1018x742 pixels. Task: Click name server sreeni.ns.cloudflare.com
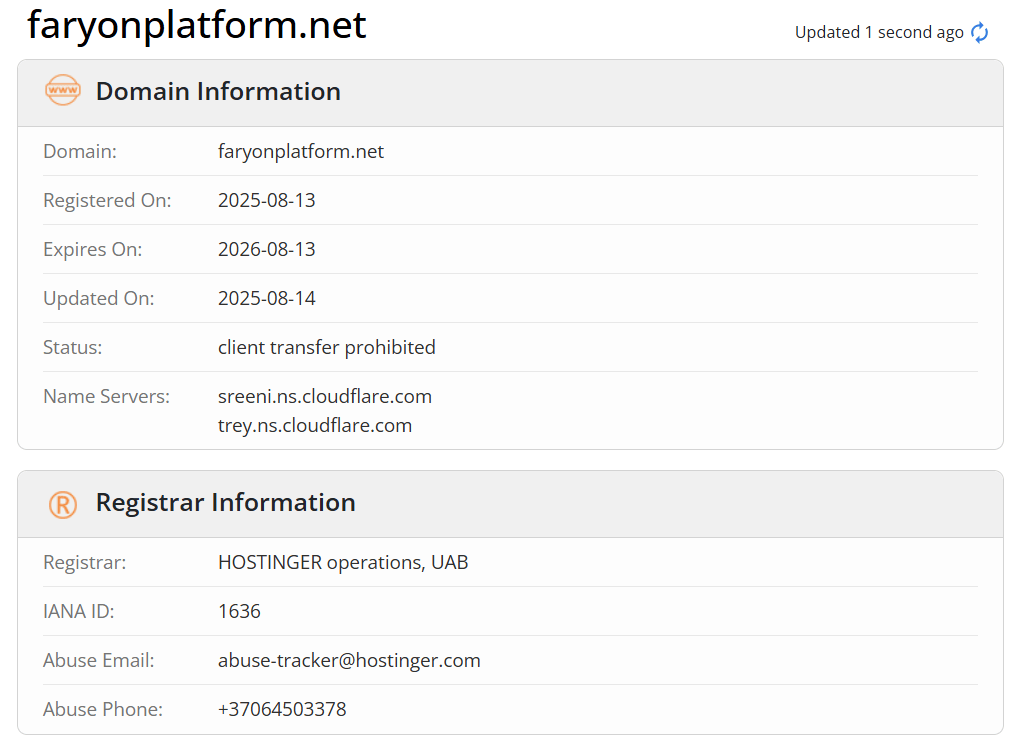[325, 396]
